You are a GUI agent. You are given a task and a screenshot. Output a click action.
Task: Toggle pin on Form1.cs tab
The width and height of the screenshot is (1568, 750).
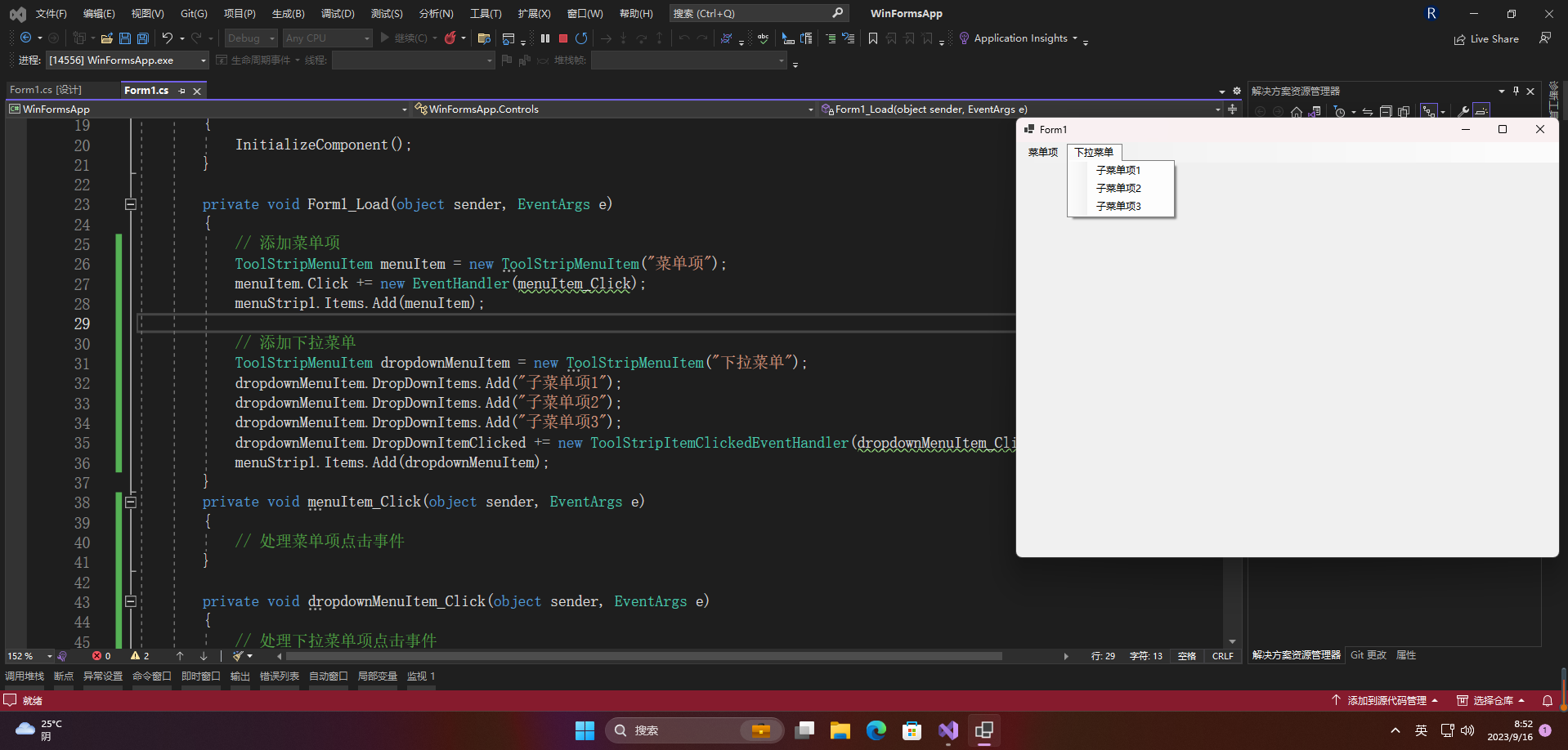point(181,91)
